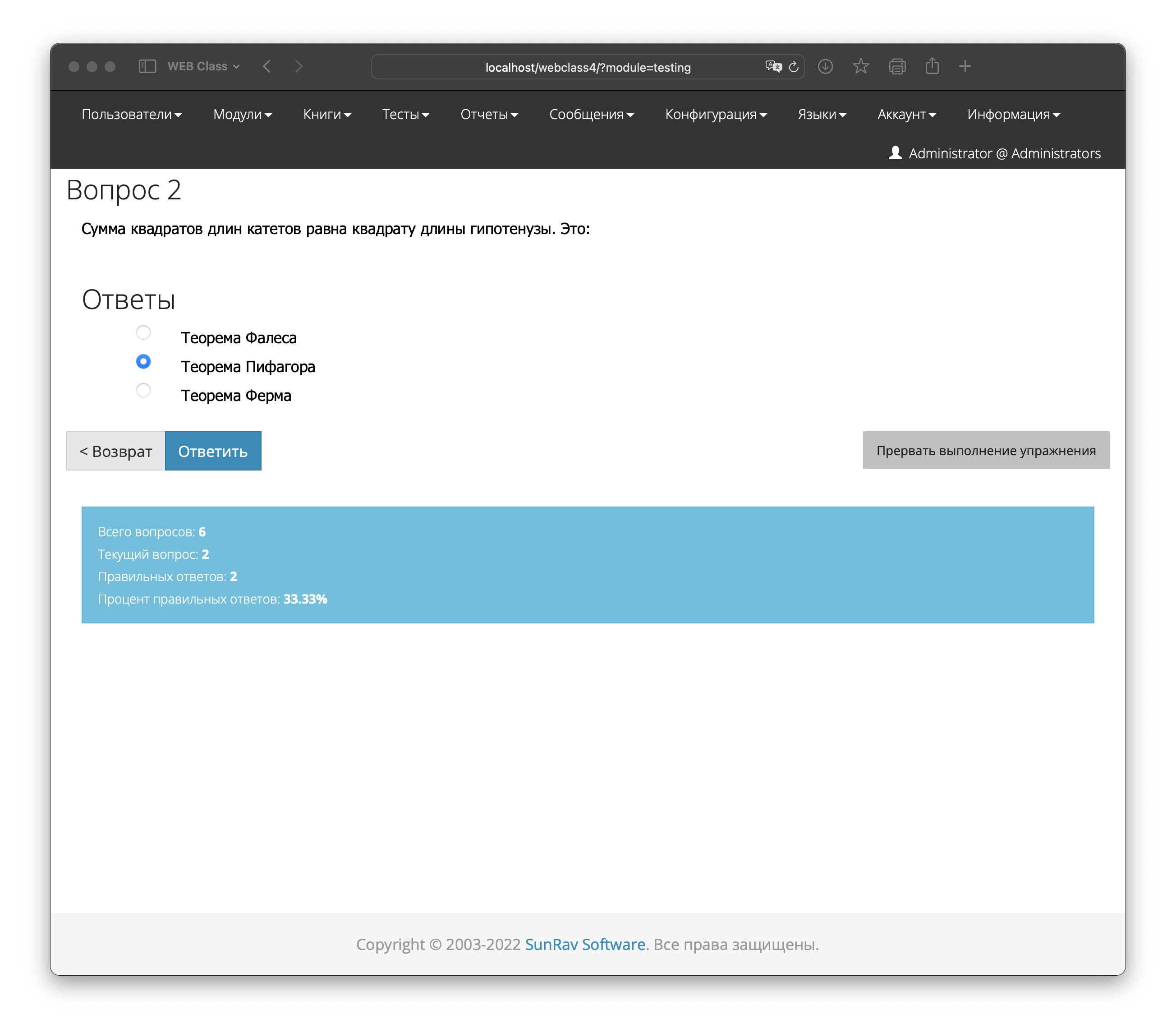This screenshot has height=1033, width=1176.
Task: Click the user icon next to Administrator
Action: [895, 152]
